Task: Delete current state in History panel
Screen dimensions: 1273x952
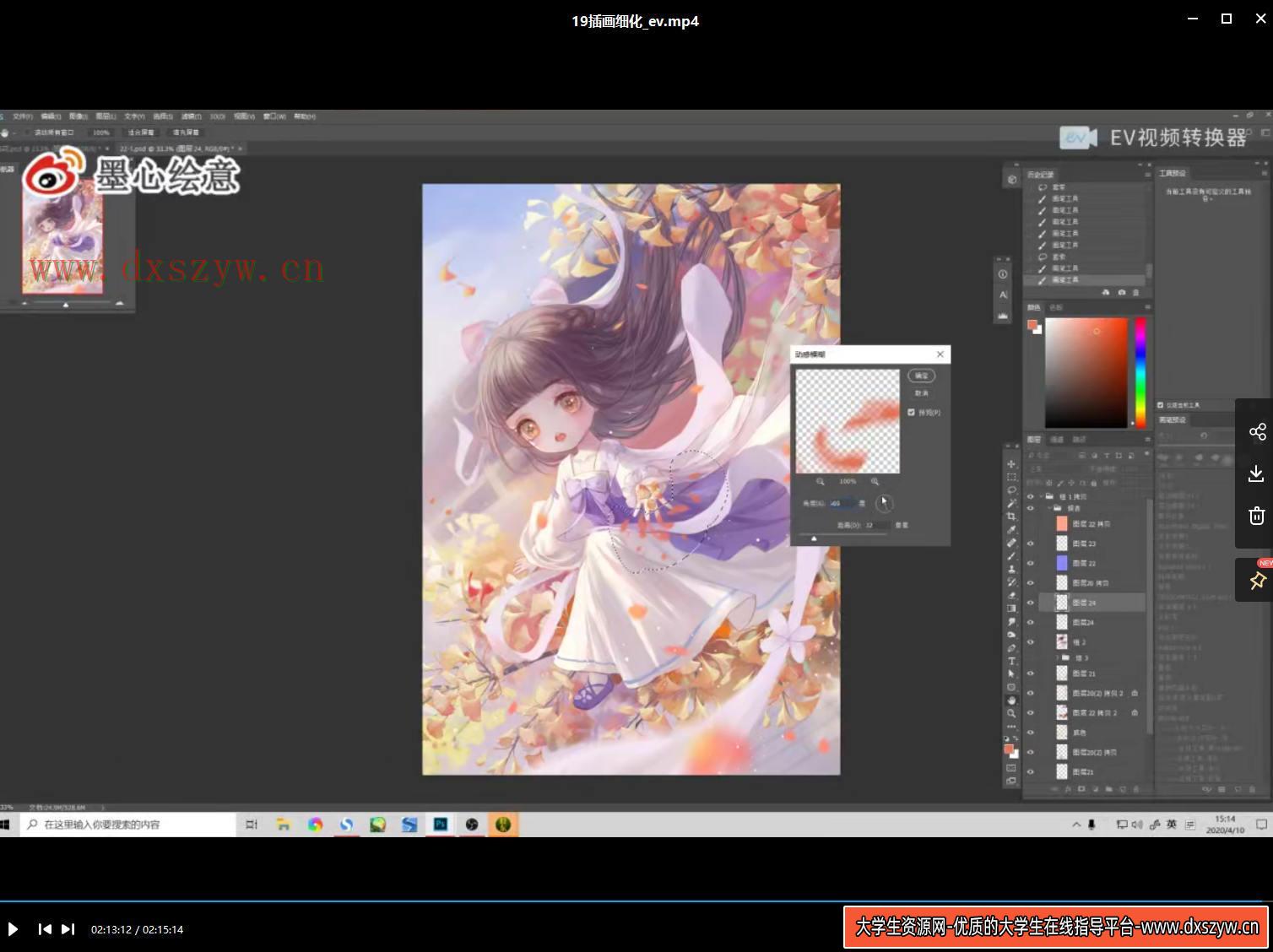Action: (x=1135, y=292)
